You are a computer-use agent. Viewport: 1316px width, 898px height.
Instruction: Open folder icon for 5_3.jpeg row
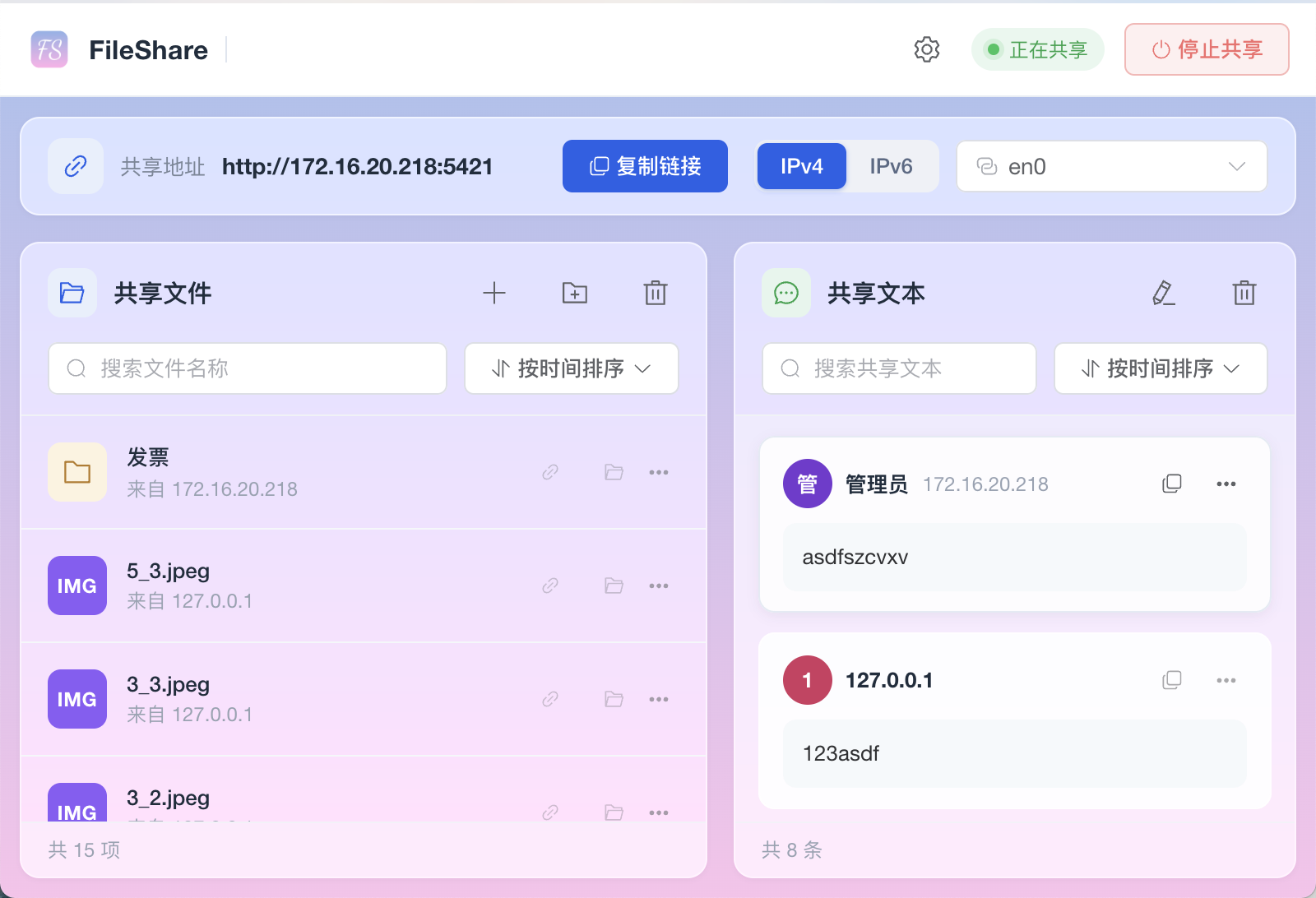coord(614,586)
